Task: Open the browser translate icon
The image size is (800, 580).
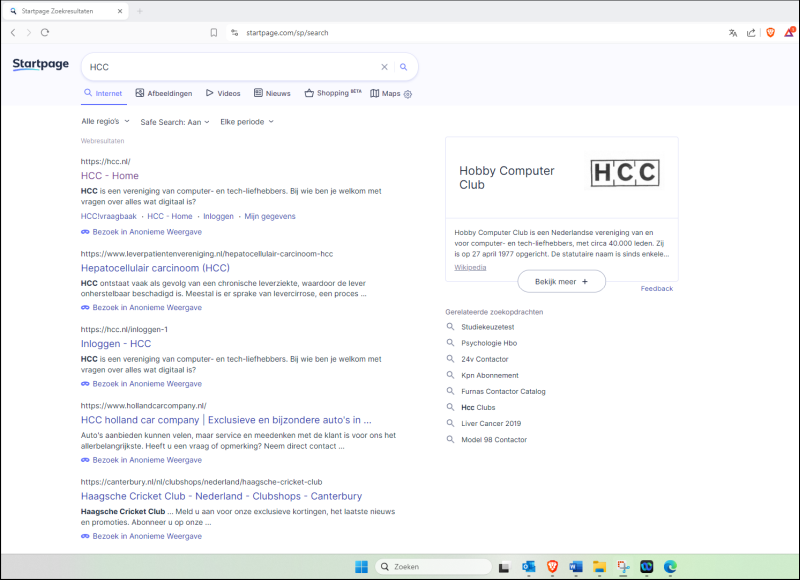Action: [733, 32]
